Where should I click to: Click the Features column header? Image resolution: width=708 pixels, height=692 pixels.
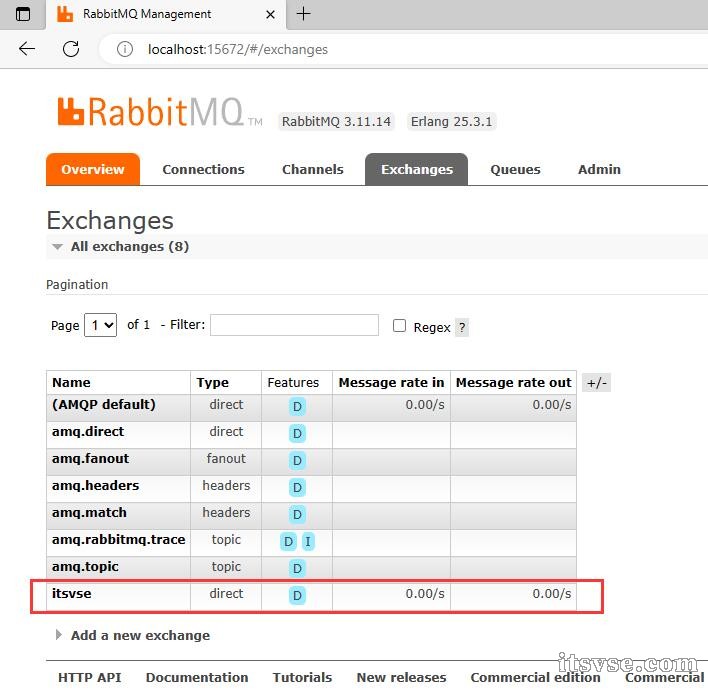(293, 383)
